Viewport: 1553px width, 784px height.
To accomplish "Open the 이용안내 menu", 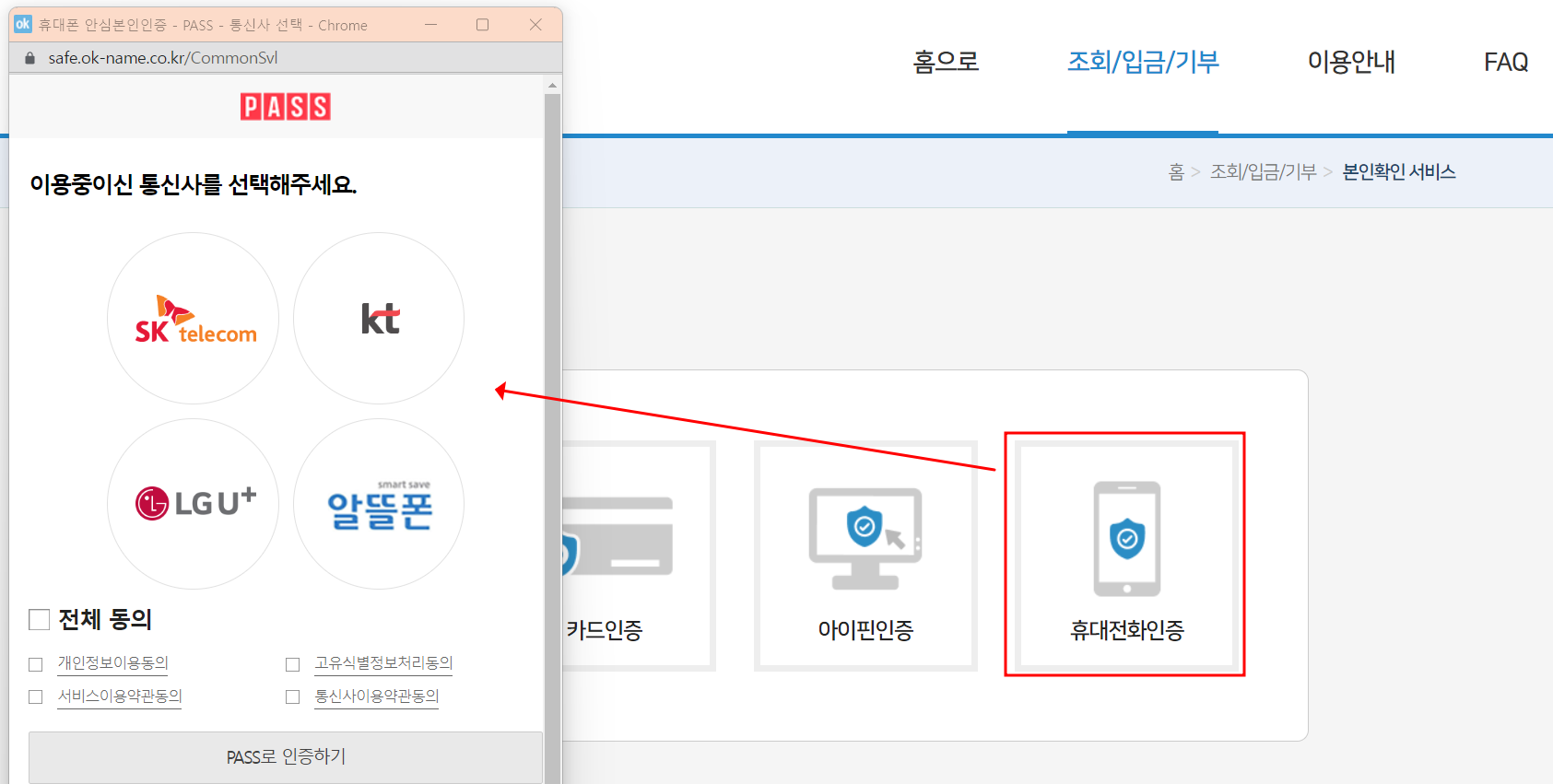I will (1351, 62).
